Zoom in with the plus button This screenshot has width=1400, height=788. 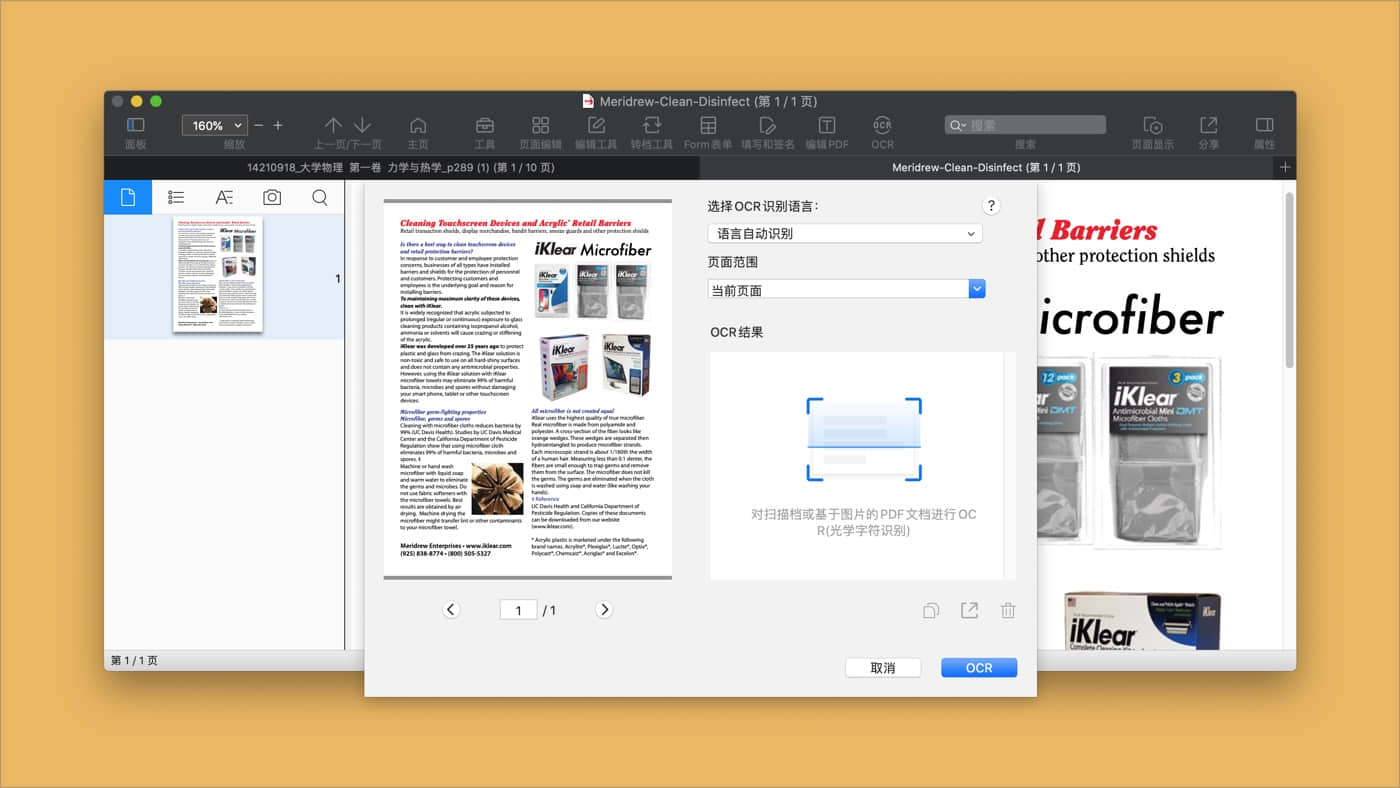point(278,125)
